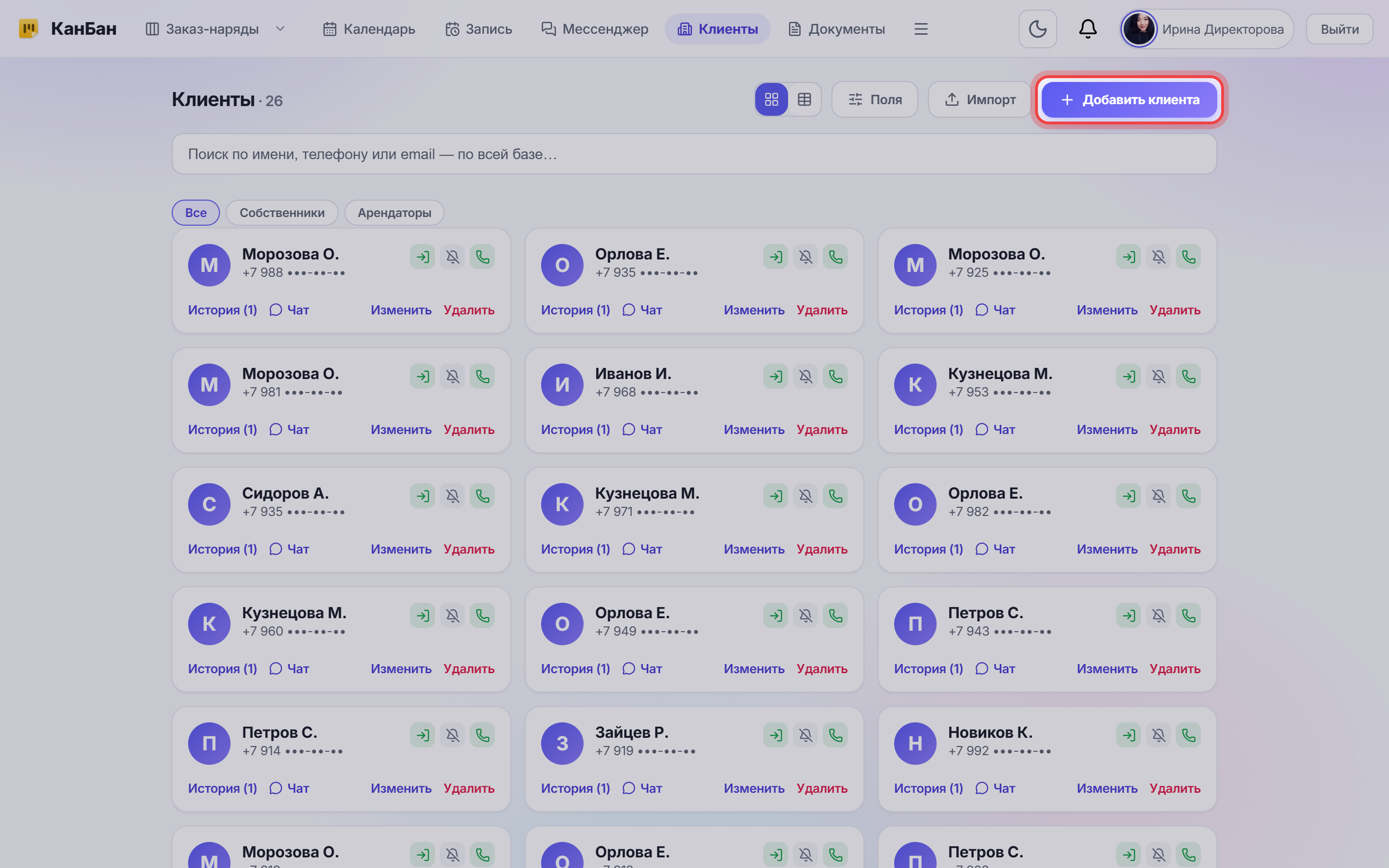The height and width of the screenshot is (868, 1389).
Task: Toggle dark mode moon icon
Action: coord(1037,29)
